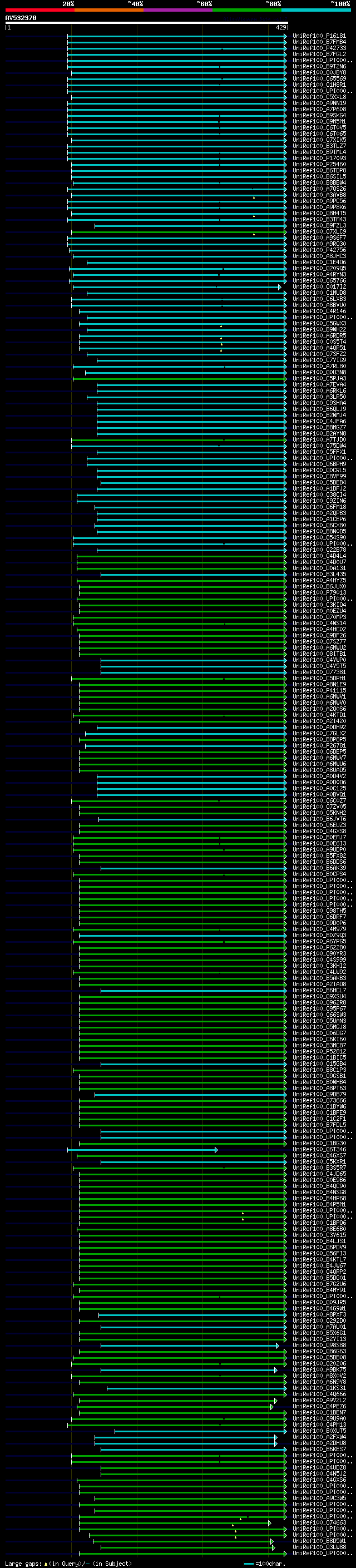
Task: Click the UniRef100_O65569 label
Action: click(x=319, y=78)
